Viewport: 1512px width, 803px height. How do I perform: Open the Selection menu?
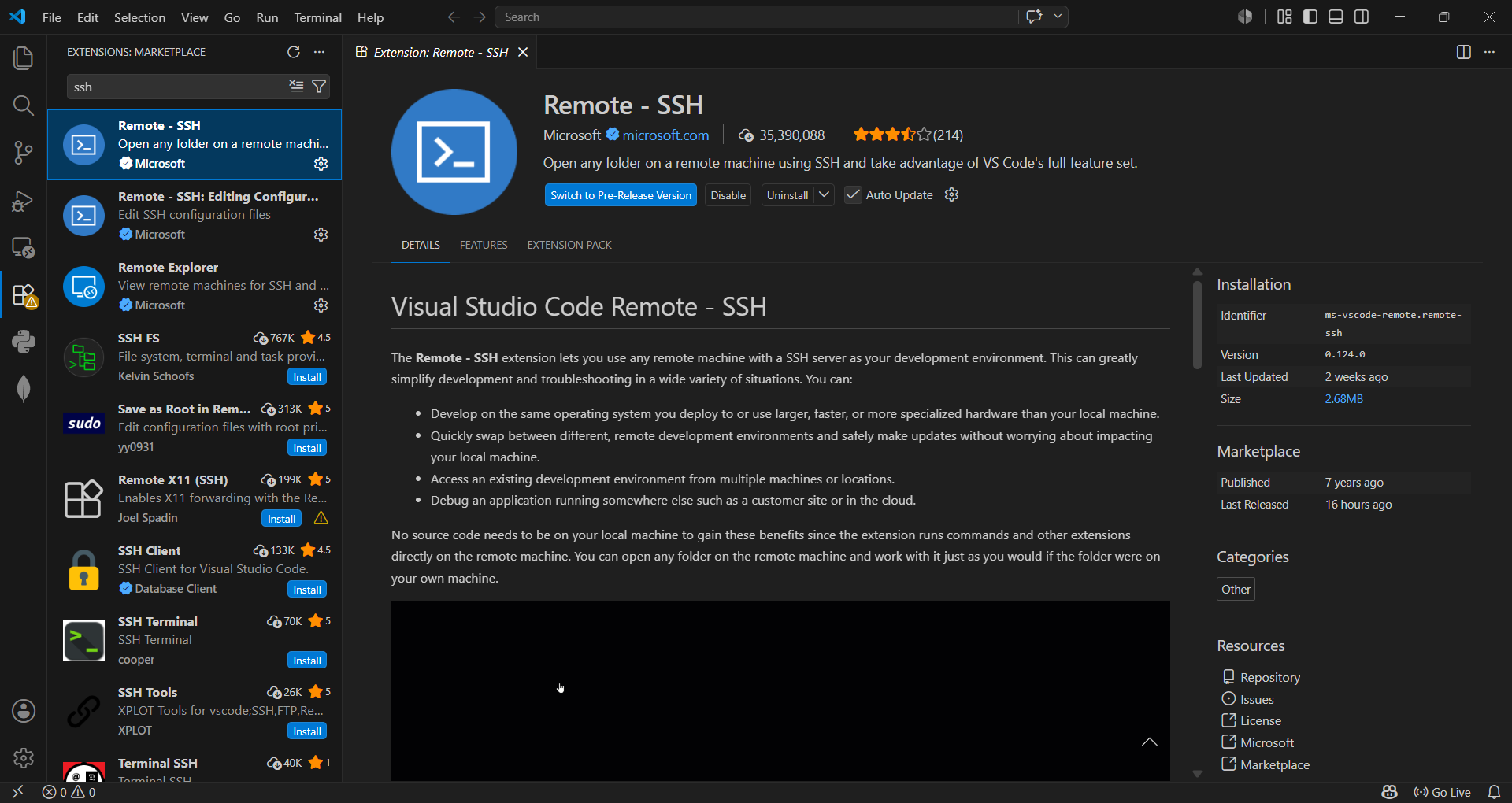(x=139, y=17)
